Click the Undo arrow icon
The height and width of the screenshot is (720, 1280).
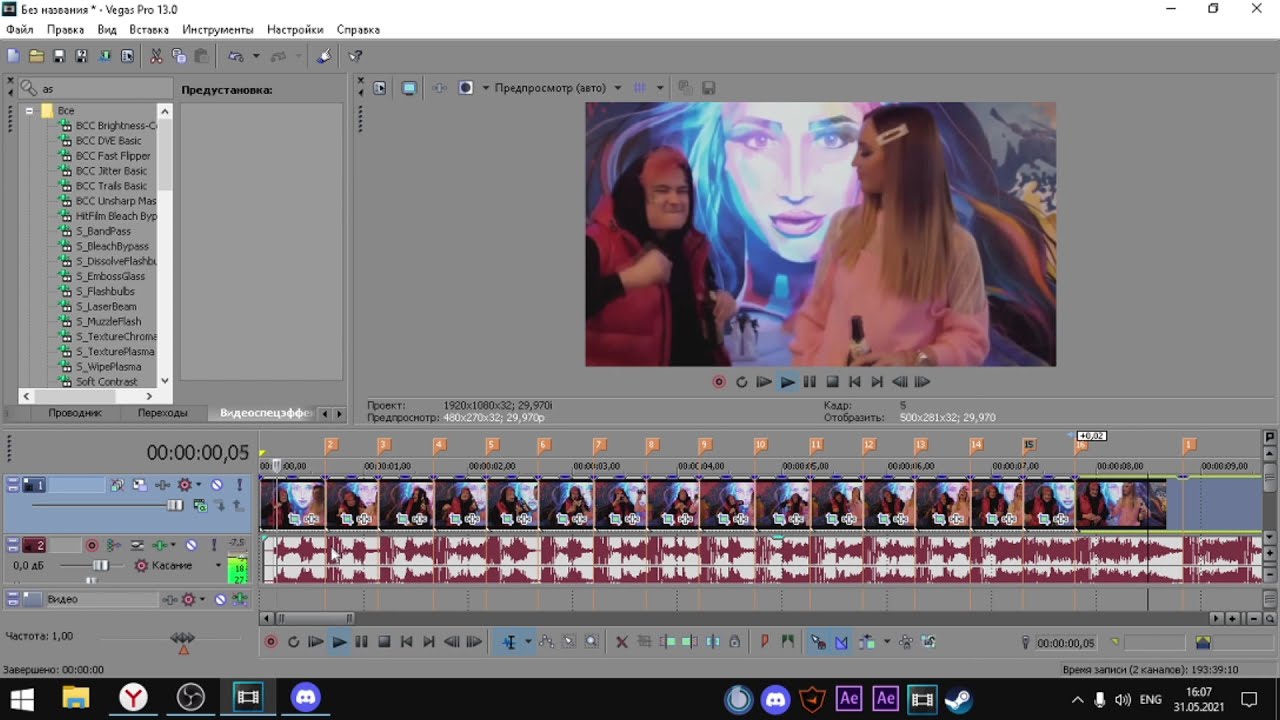click(236, 56)
